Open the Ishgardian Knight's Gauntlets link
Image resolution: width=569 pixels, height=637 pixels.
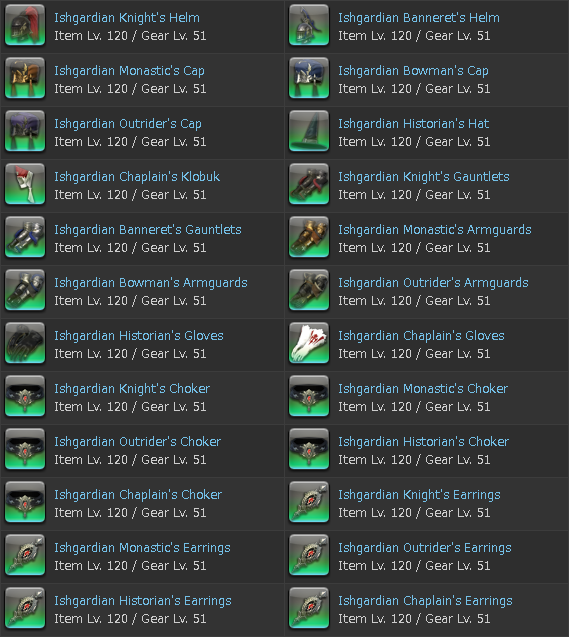424,177
